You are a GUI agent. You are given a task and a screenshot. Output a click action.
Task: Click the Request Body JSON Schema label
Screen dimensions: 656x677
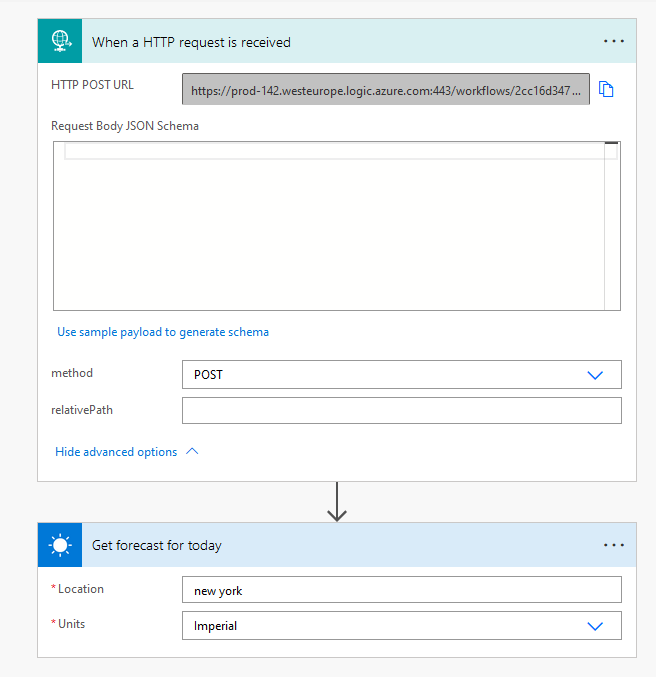125,126
